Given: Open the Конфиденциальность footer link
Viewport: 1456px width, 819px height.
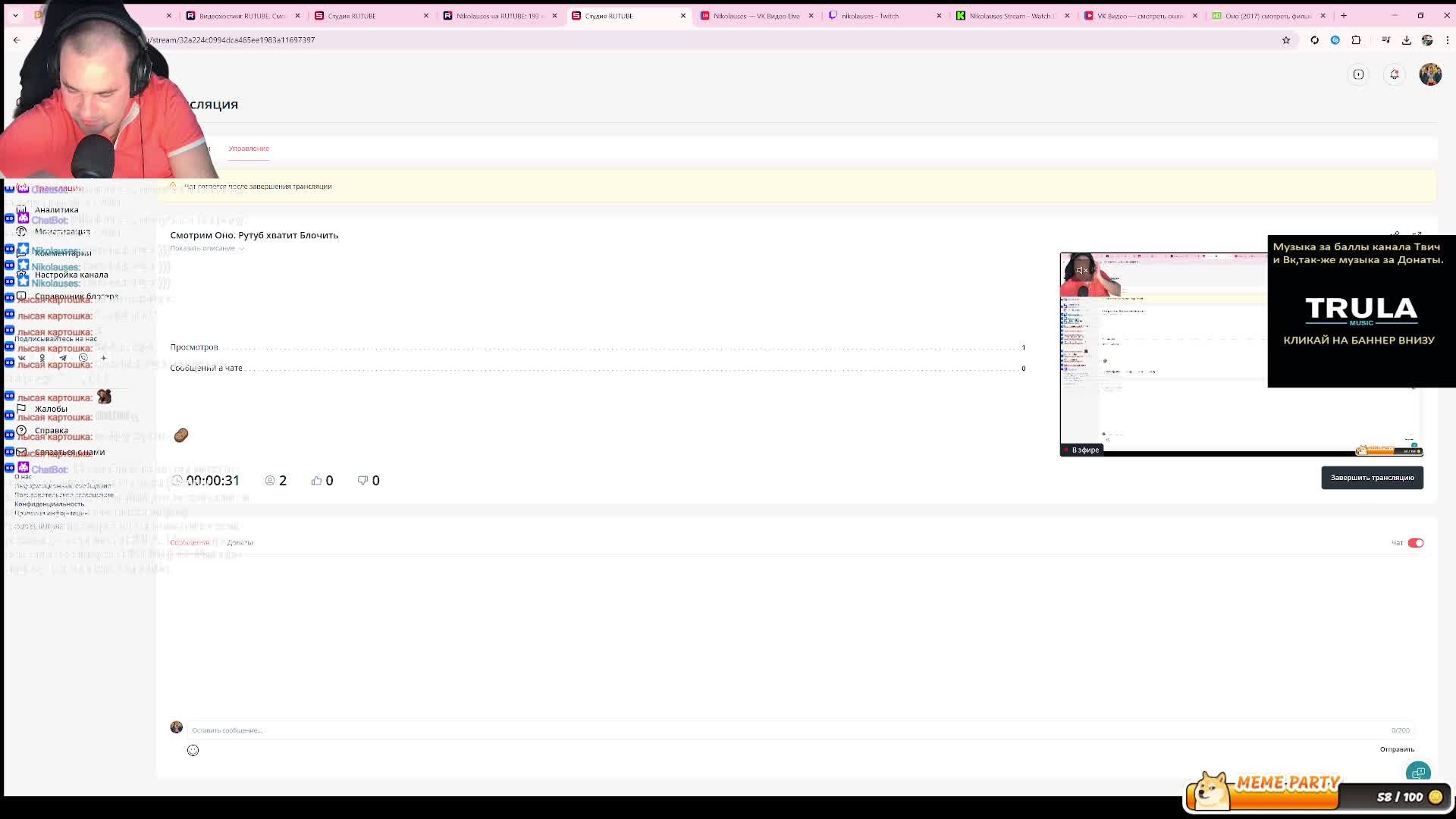Looking at the screenshot, I should [x=49, y=504].
